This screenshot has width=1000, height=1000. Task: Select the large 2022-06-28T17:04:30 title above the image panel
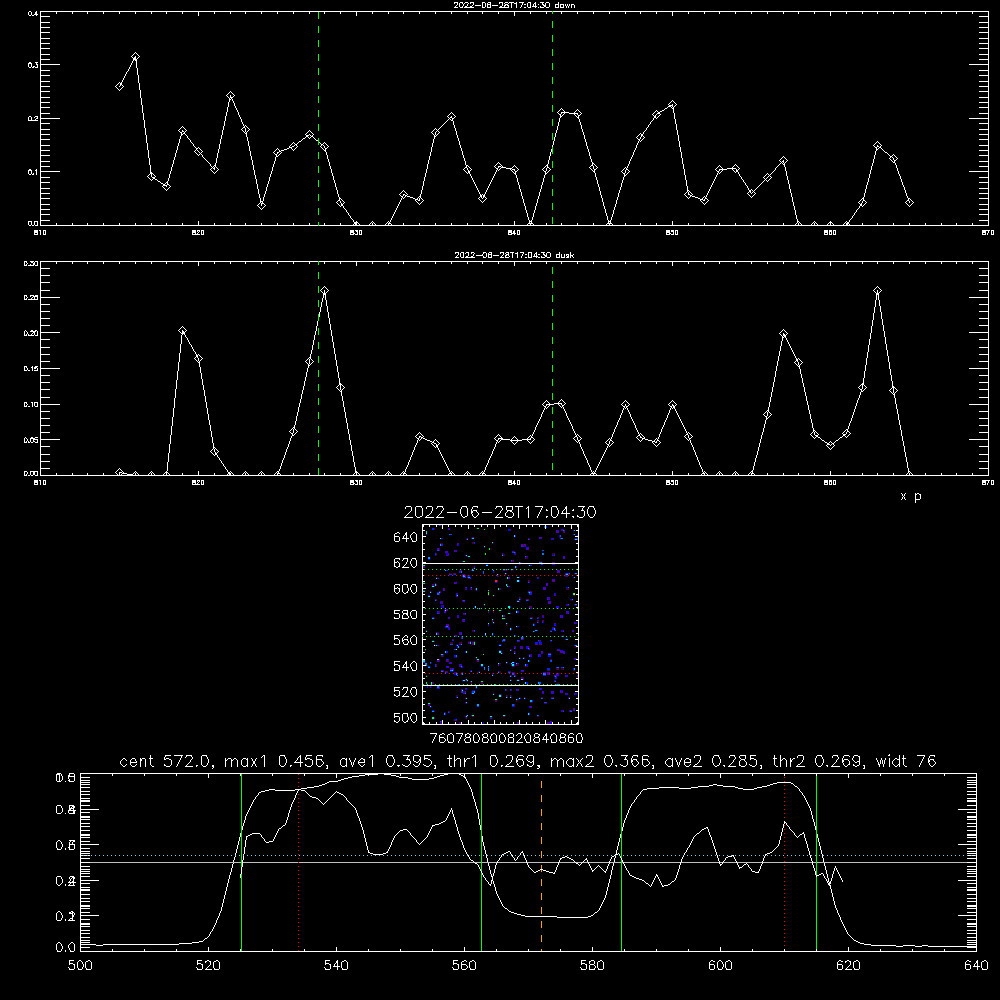(x=500, y=512)
